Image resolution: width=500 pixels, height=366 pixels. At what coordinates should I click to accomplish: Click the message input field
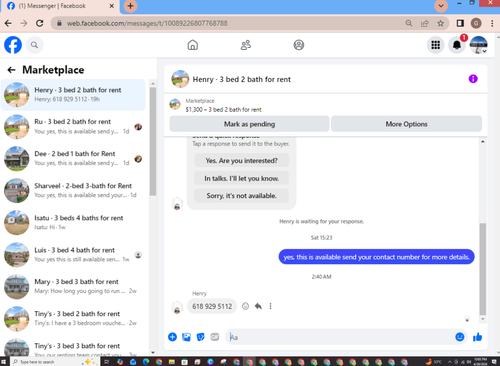(x=340, y=337)
